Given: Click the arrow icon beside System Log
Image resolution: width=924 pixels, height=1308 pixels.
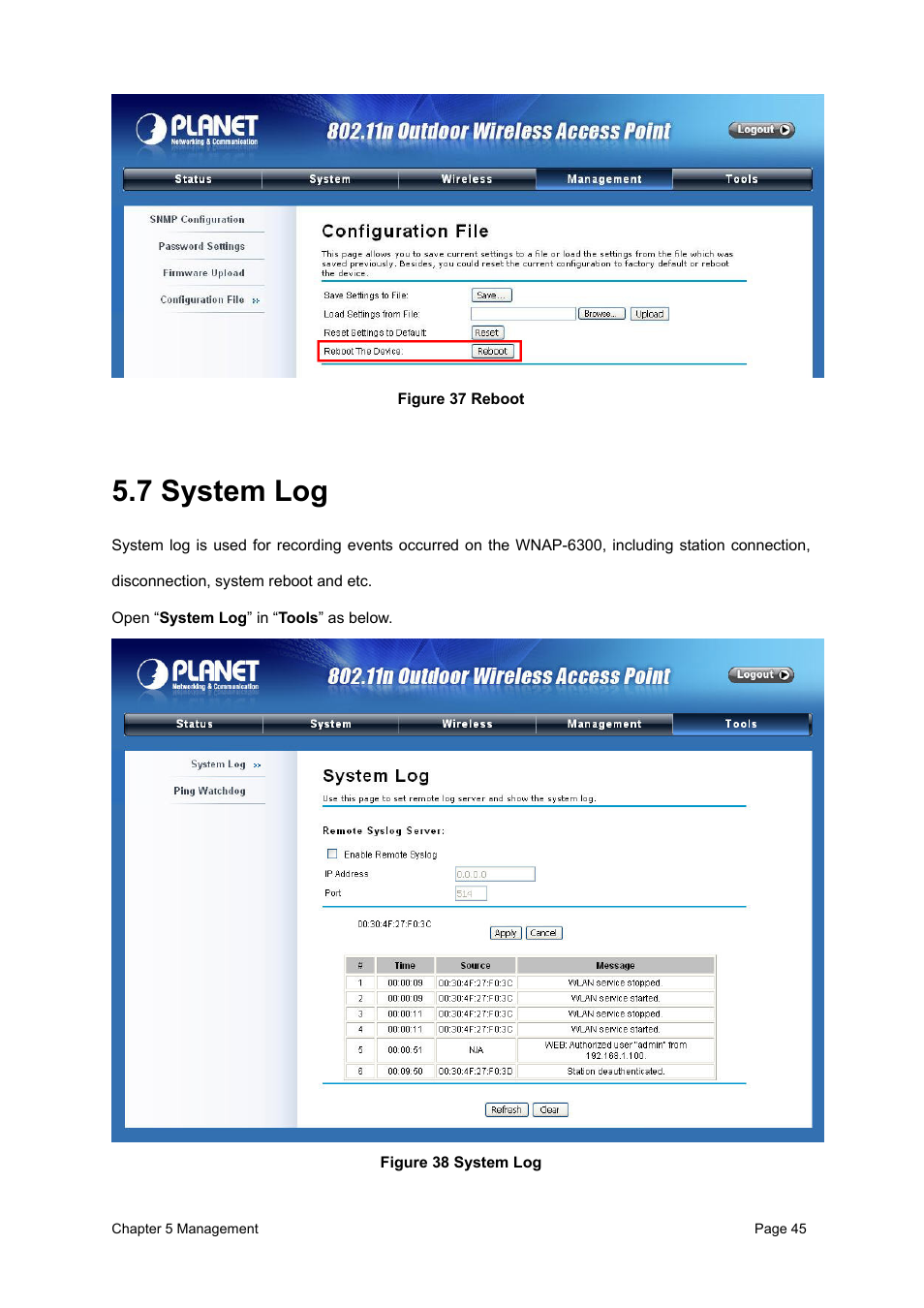Looking at the screenshot, I should coord(257,765).
